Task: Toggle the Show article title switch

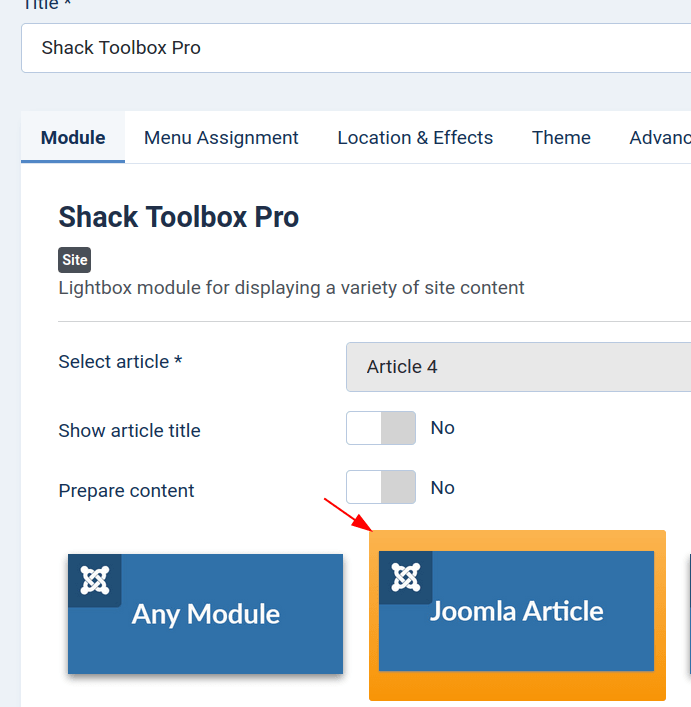Action: (x=381, y=428)
